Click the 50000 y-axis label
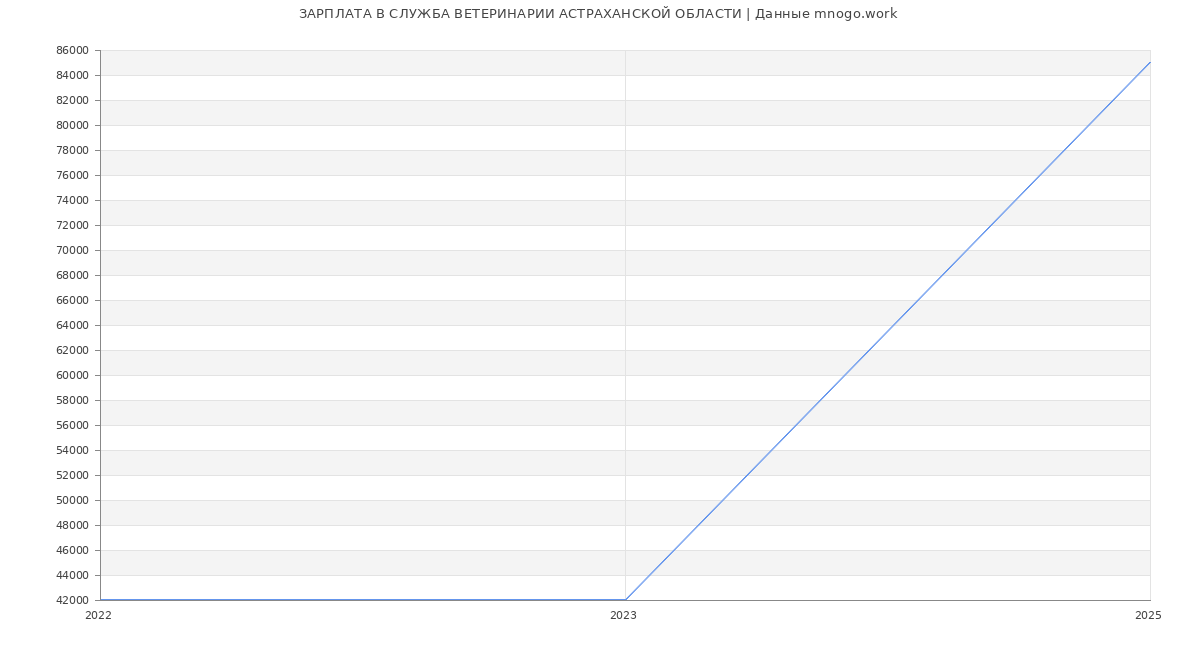This screenshot has height=650, width=1200. click(x=73, y=501)
